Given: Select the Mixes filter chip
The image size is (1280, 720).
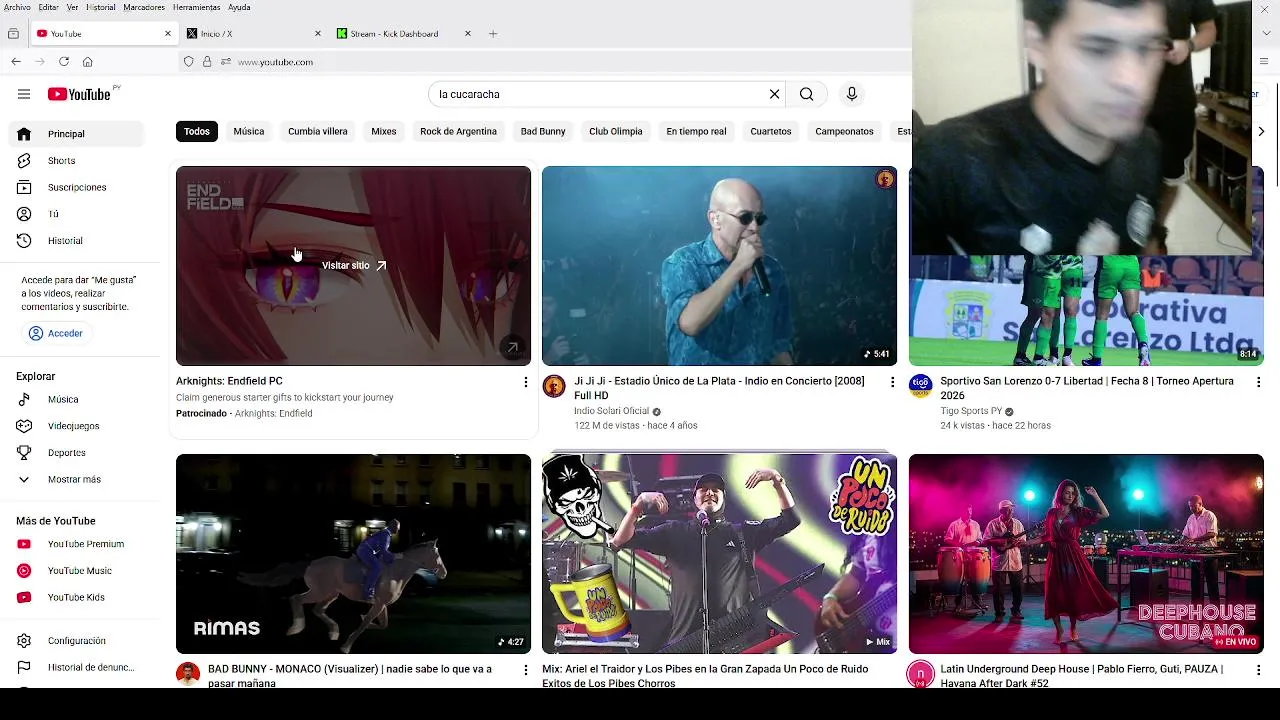Looking at the screenshot, I should (x=384, y=132).
